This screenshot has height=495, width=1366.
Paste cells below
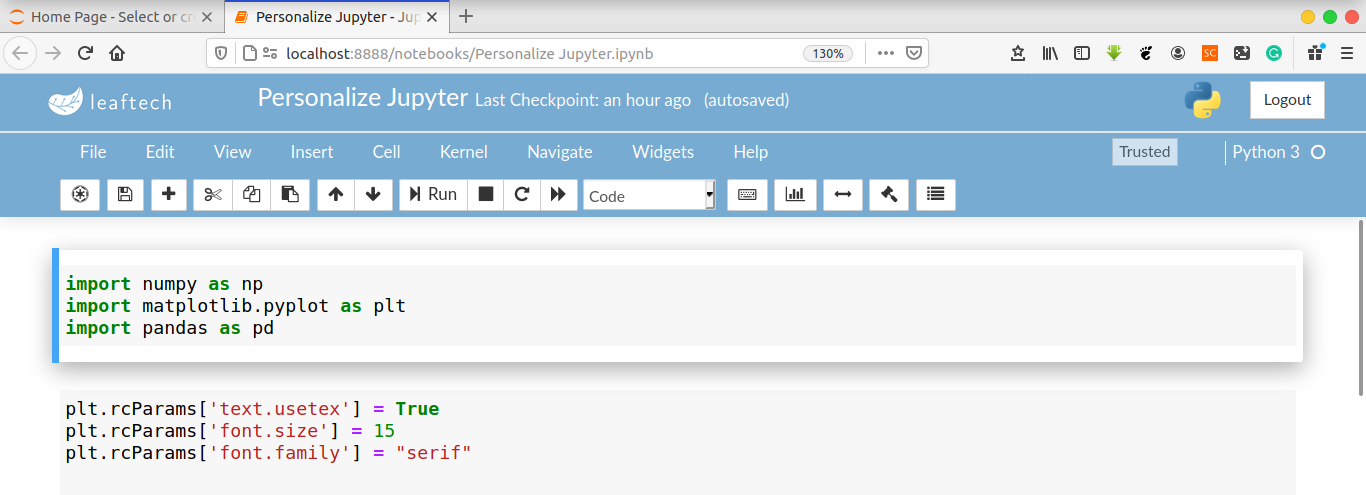pyautogui.click(x=290, y=195)
